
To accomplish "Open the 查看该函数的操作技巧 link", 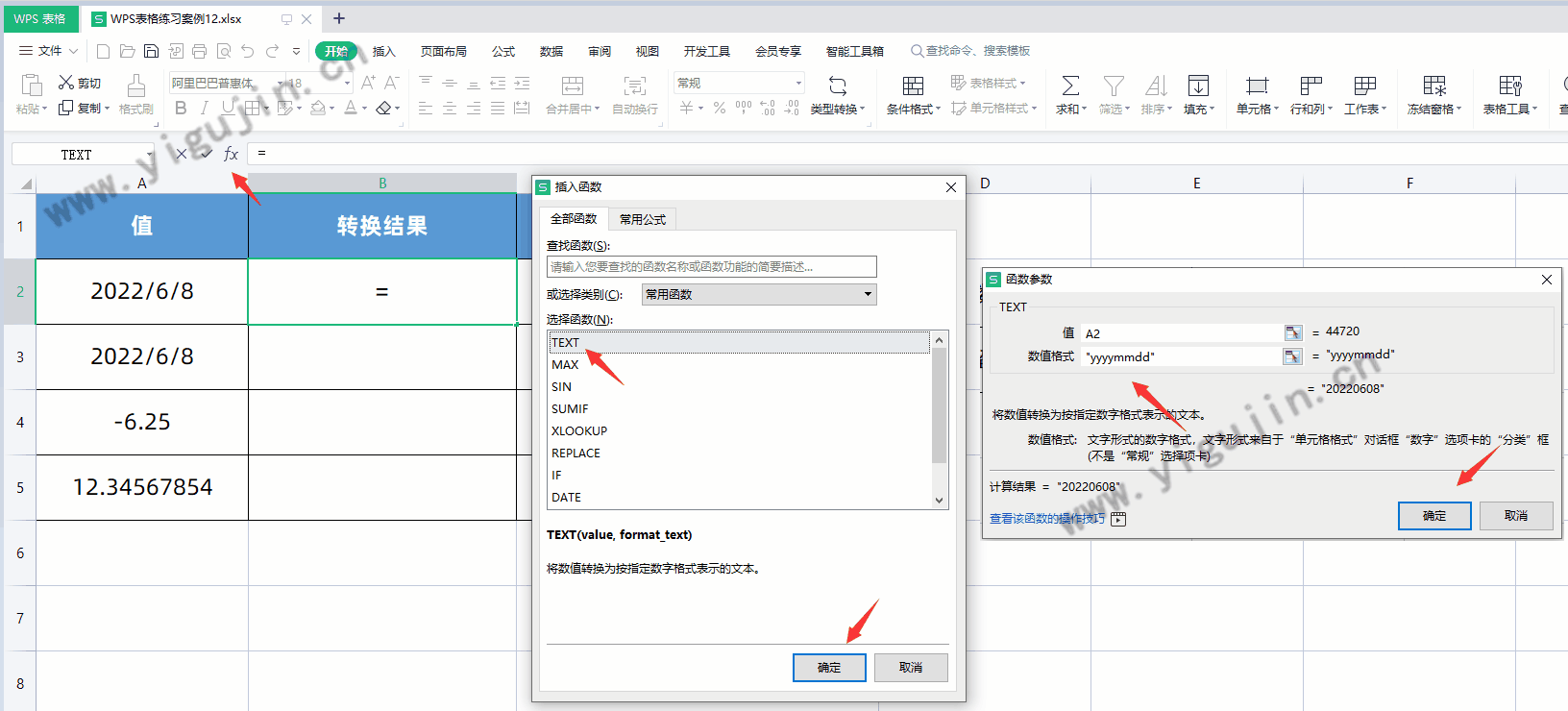I will click(x=1047, y=519).
